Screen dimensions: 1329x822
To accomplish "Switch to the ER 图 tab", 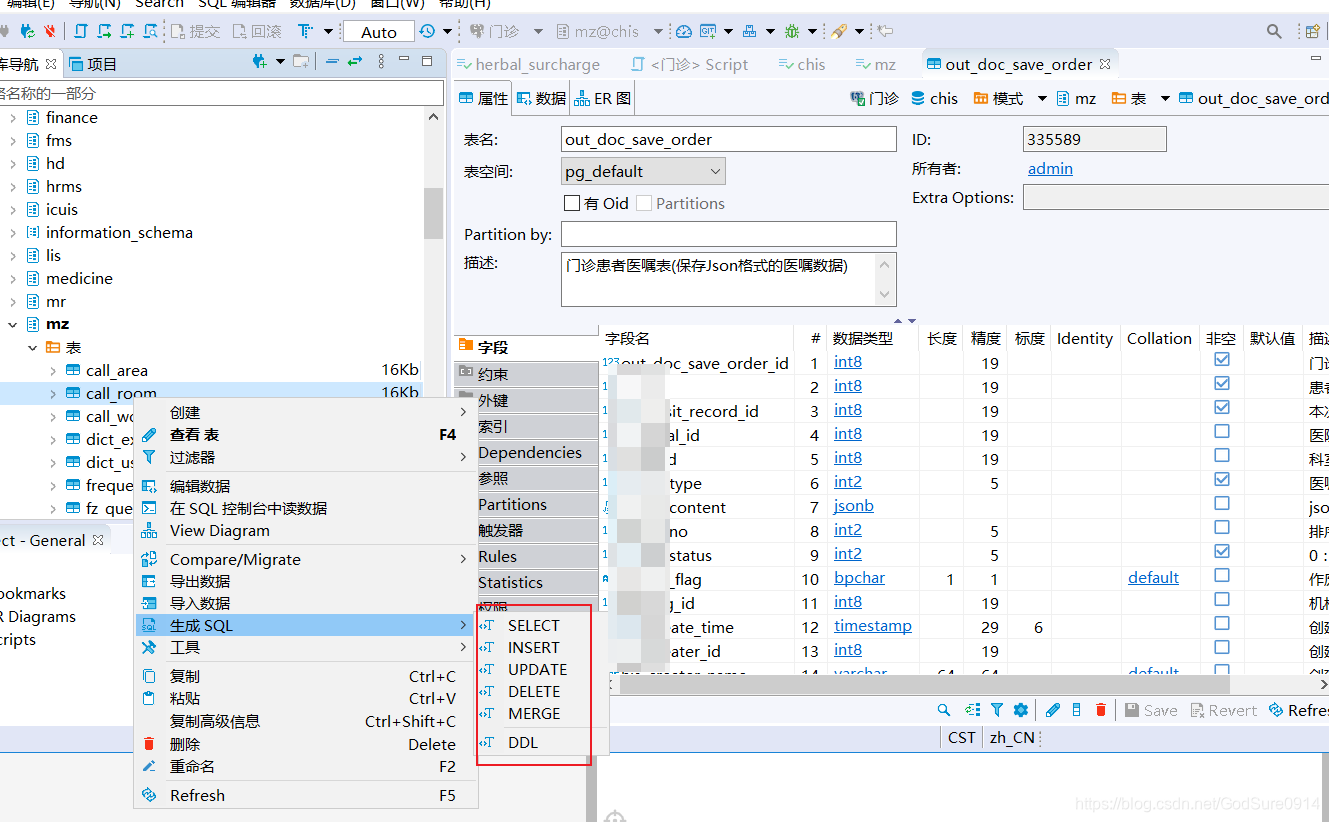I will [603, 98].
